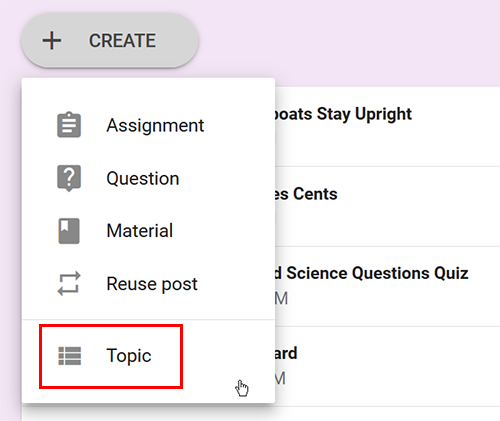500x421 pixels.
Task: Click the Material book icon
Action: [x=69, y=231]
